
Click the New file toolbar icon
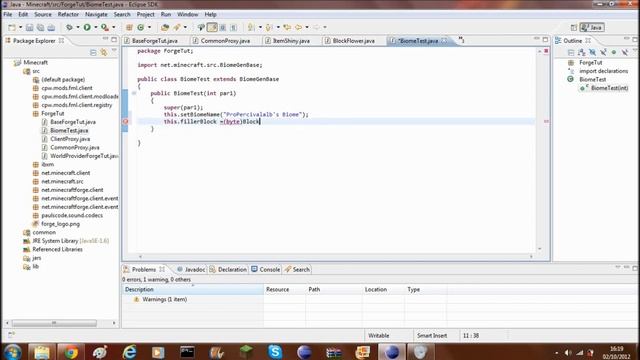pyautogui.click(x=12, y=27)
